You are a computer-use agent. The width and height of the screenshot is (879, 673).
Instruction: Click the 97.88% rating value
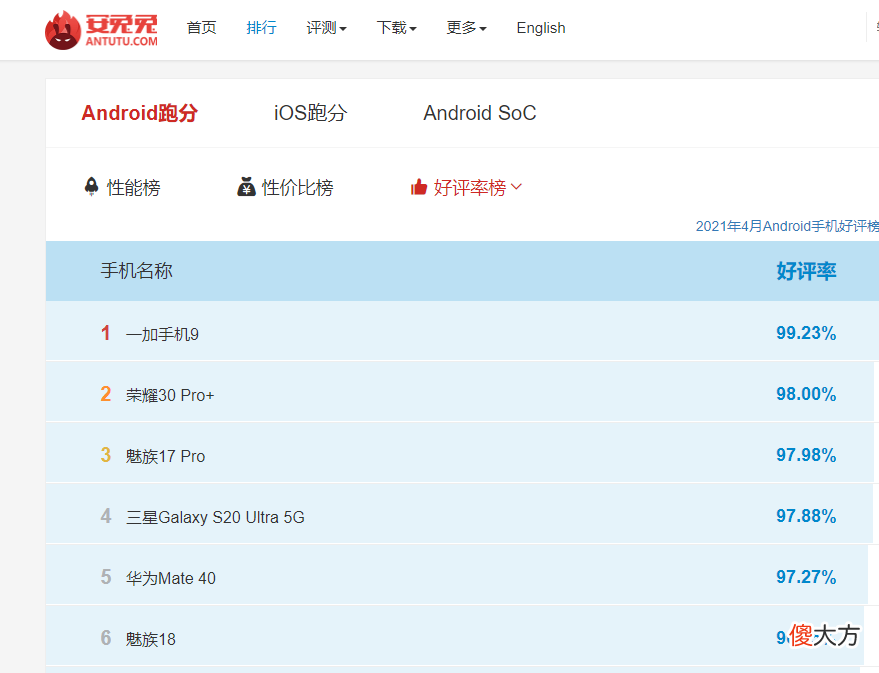pyautogui.click(x=806, y=516)
